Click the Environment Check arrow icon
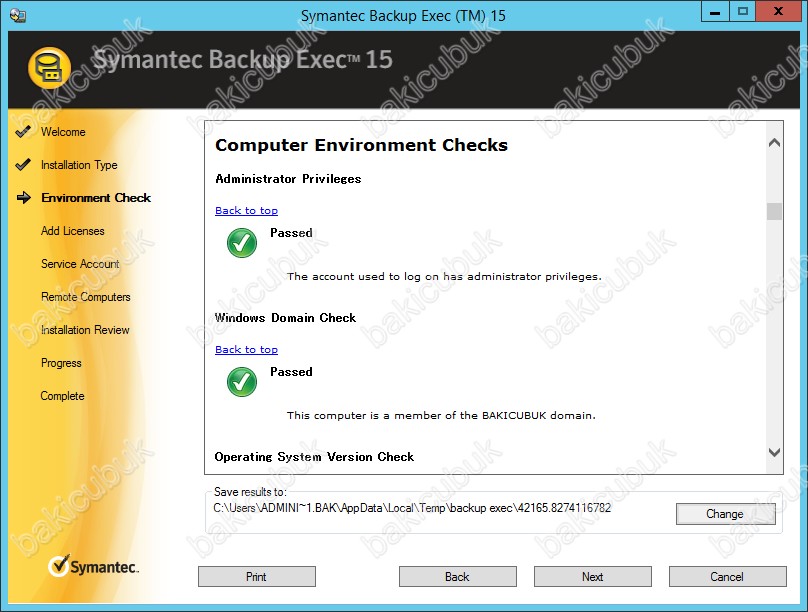The height and width of the screenshot is (612, 808). coord(24,197)
